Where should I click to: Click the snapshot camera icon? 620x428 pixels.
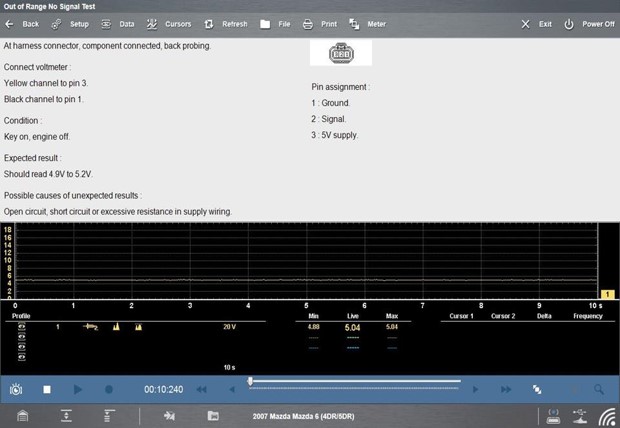click(16, 389)
